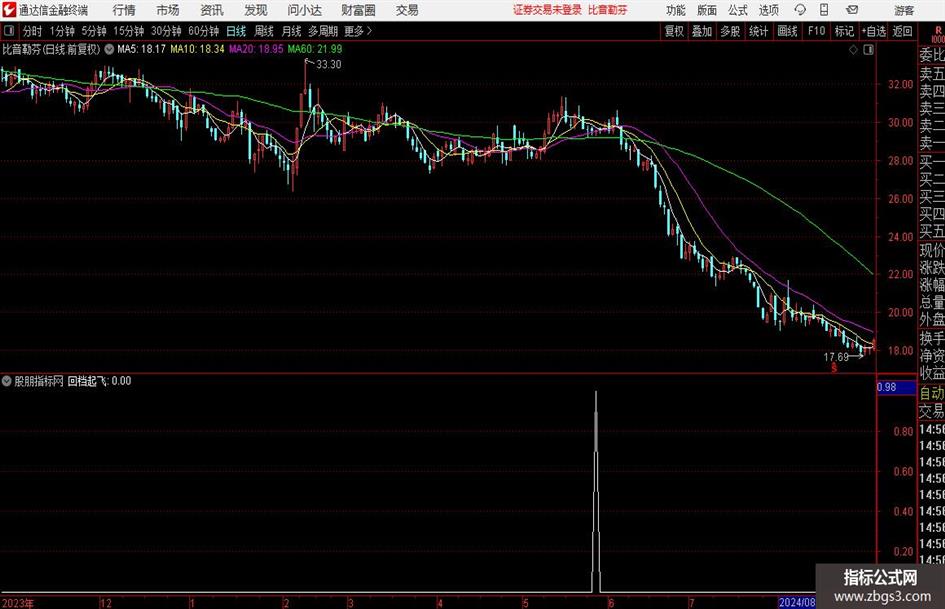
Task: Switch to the 60分钟 period tab
Action: (x=203, y=31)
